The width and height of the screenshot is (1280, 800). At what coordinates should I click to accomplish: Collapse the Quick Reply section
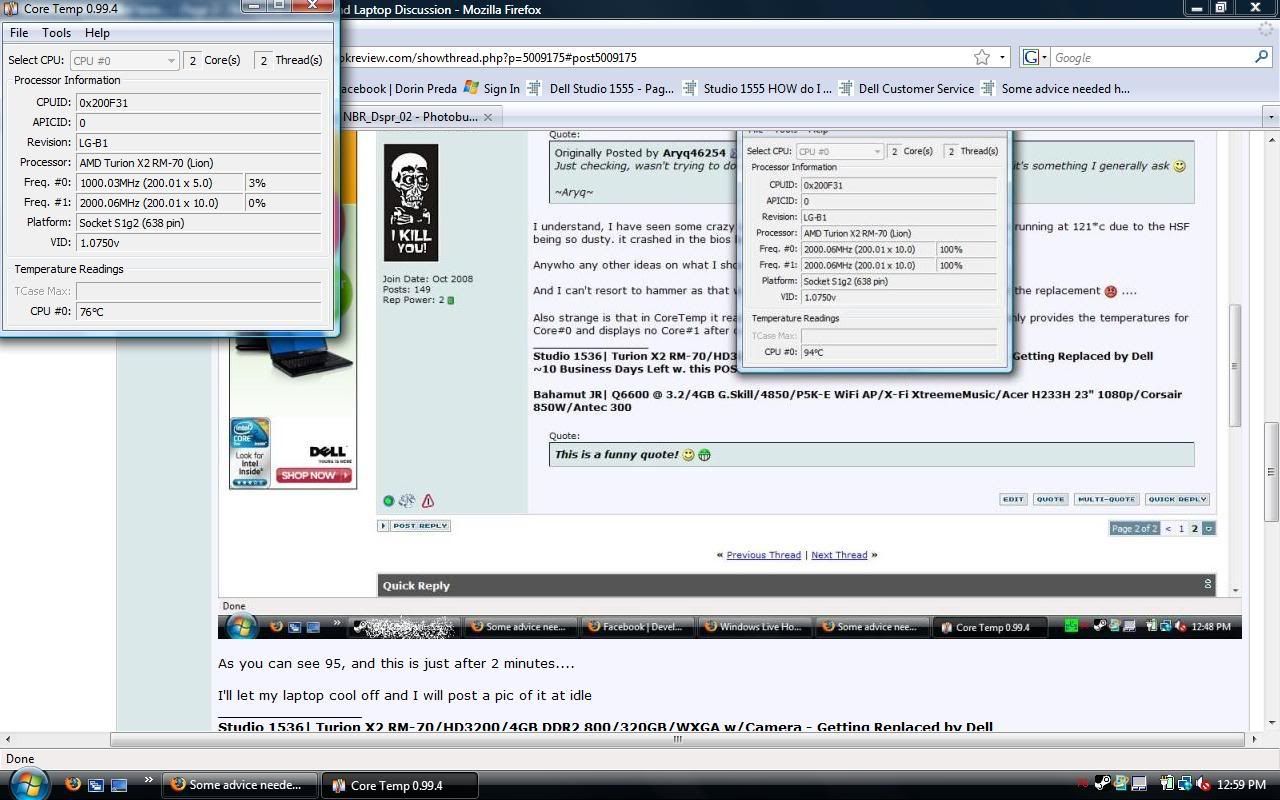[x=1207, y=584]
